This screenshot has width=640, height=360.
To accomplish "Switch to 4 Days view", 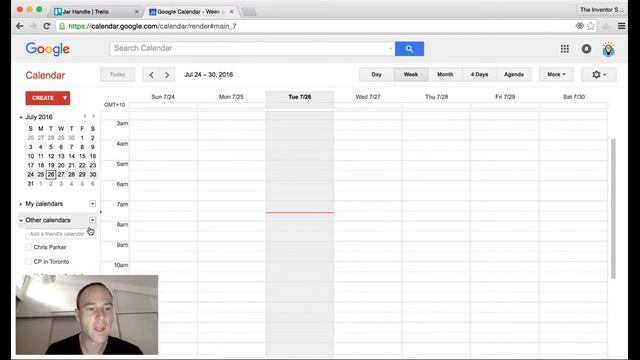I will tap(479, 75).
